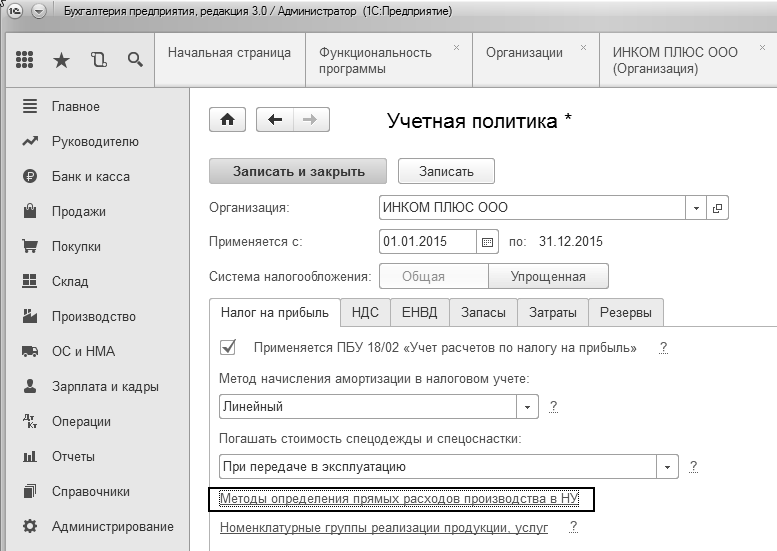The width and height of the screenshot is (777, 551).
Task: Open calendar picker for Применяется с date
Action: [487, 242]
